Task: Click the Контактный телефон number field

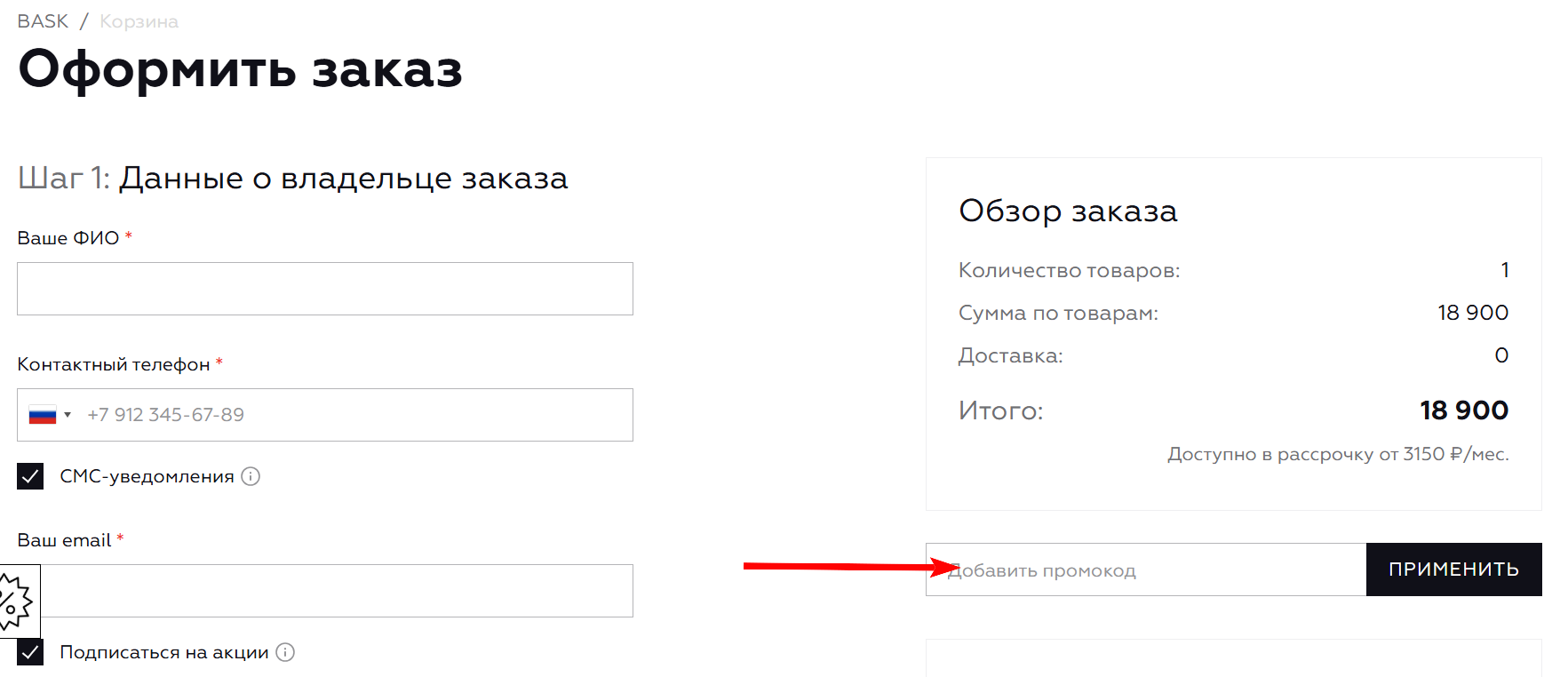Action: (x=355, y=415)
